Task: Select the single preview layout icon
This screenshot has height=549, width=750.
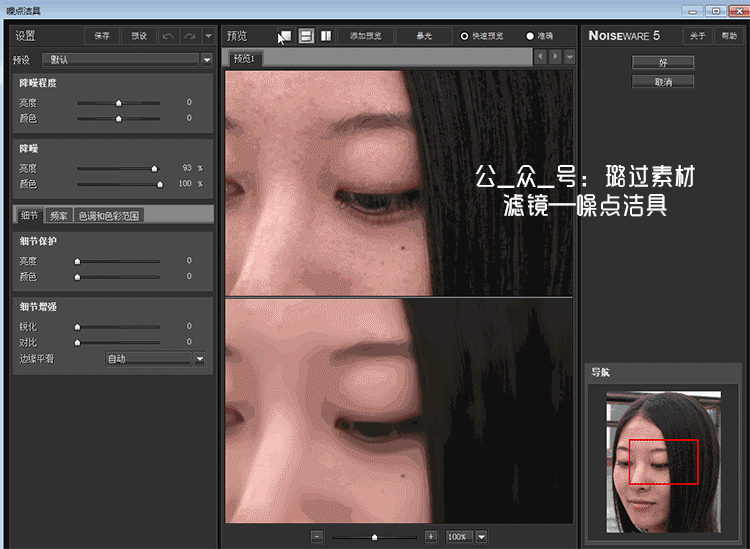Action: pos(285,36)
